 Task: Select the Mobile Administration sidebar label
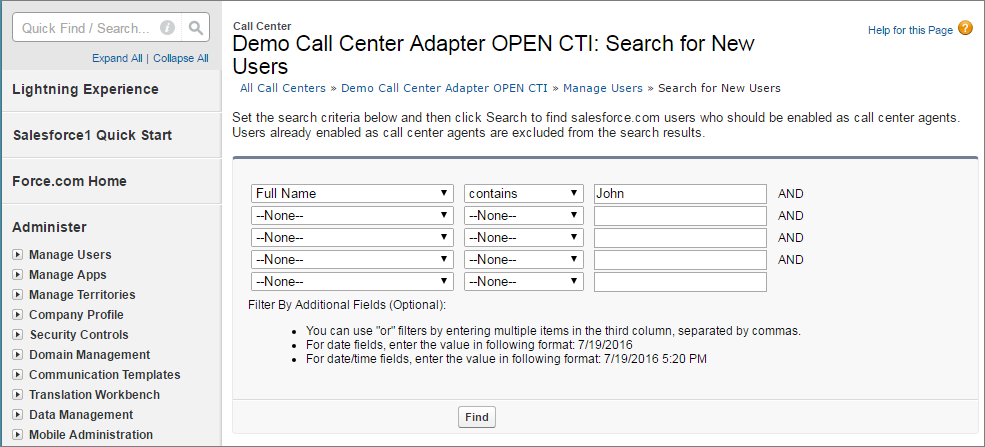point(91,434)
